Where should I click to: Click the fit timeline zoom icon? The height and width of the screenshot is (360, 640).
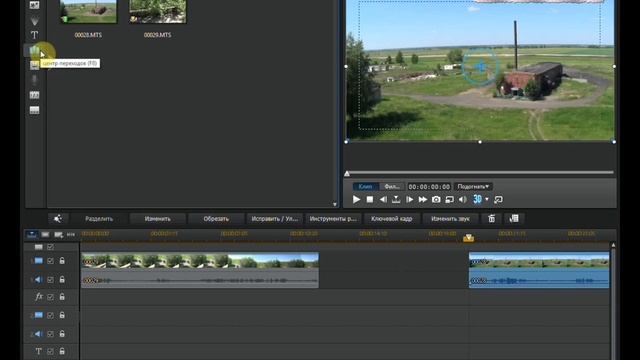tap(71, 234)
